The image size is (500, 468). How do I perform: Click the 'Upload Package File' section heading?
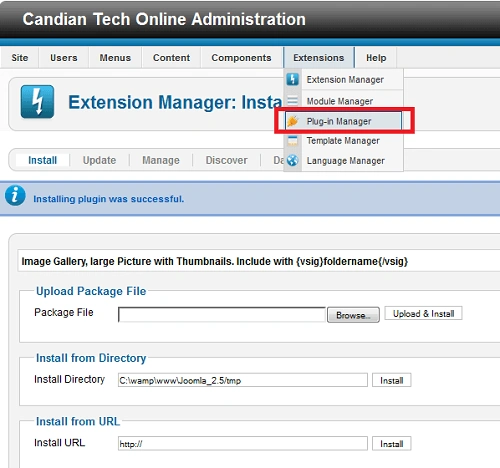pyautogui.click(x=91, y=291)
